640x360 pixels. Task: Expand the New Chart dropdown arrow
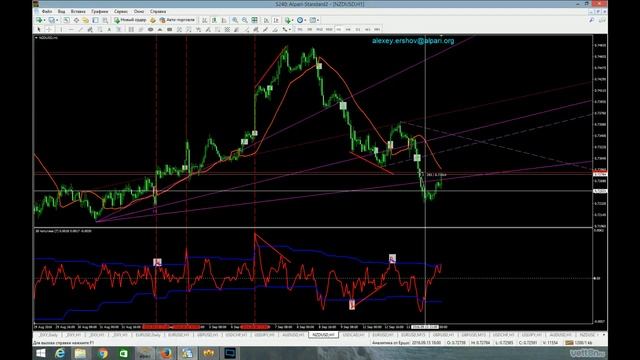click(x=44, y=20)
